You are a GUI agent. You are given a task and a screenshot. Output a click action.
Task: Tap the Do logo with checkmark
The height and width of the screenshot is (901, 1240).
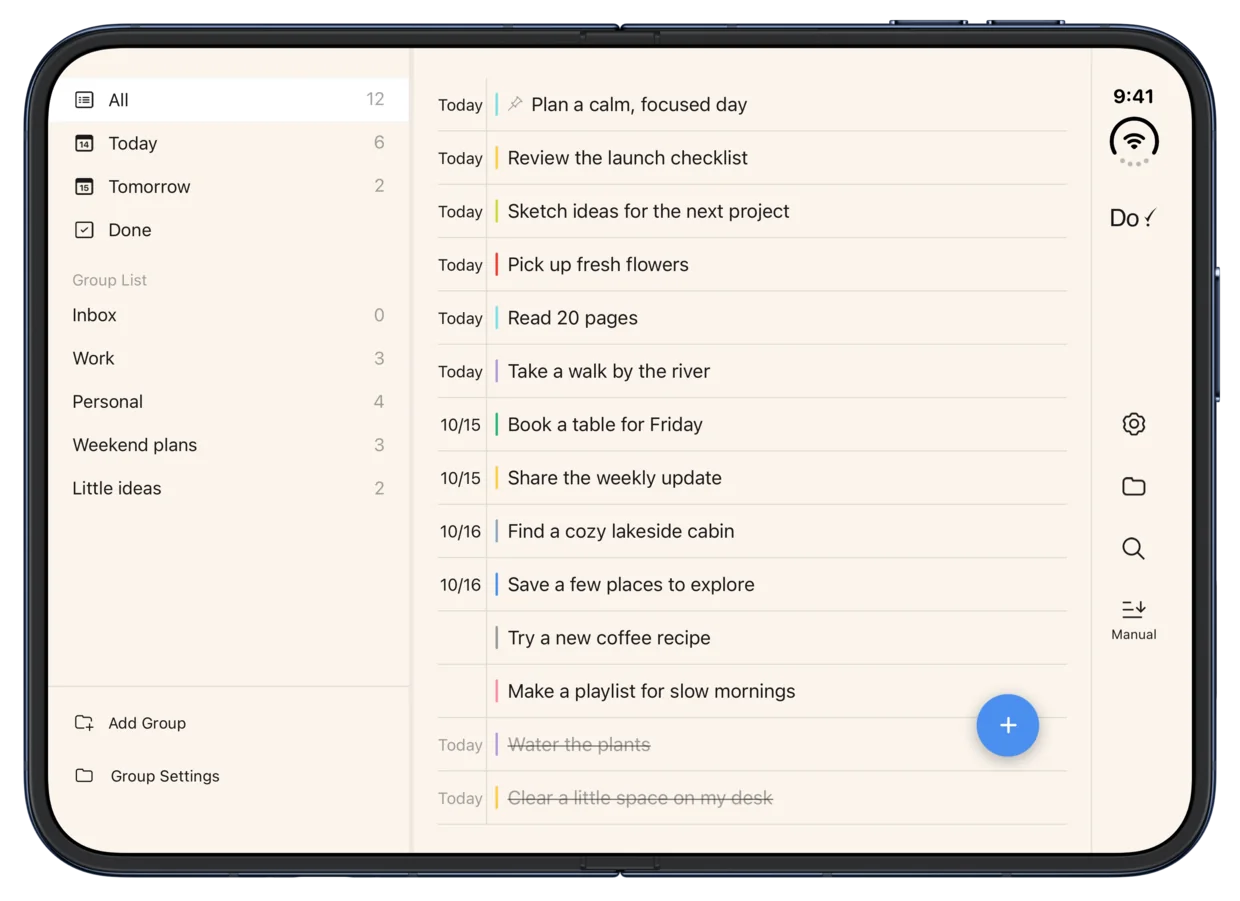click(1133, 217)
